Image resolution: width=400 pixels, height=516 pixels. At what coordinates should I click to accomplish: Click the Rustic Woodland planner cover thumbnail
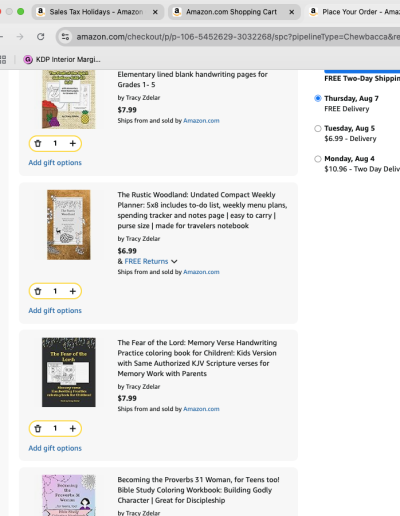pos(69,225)
